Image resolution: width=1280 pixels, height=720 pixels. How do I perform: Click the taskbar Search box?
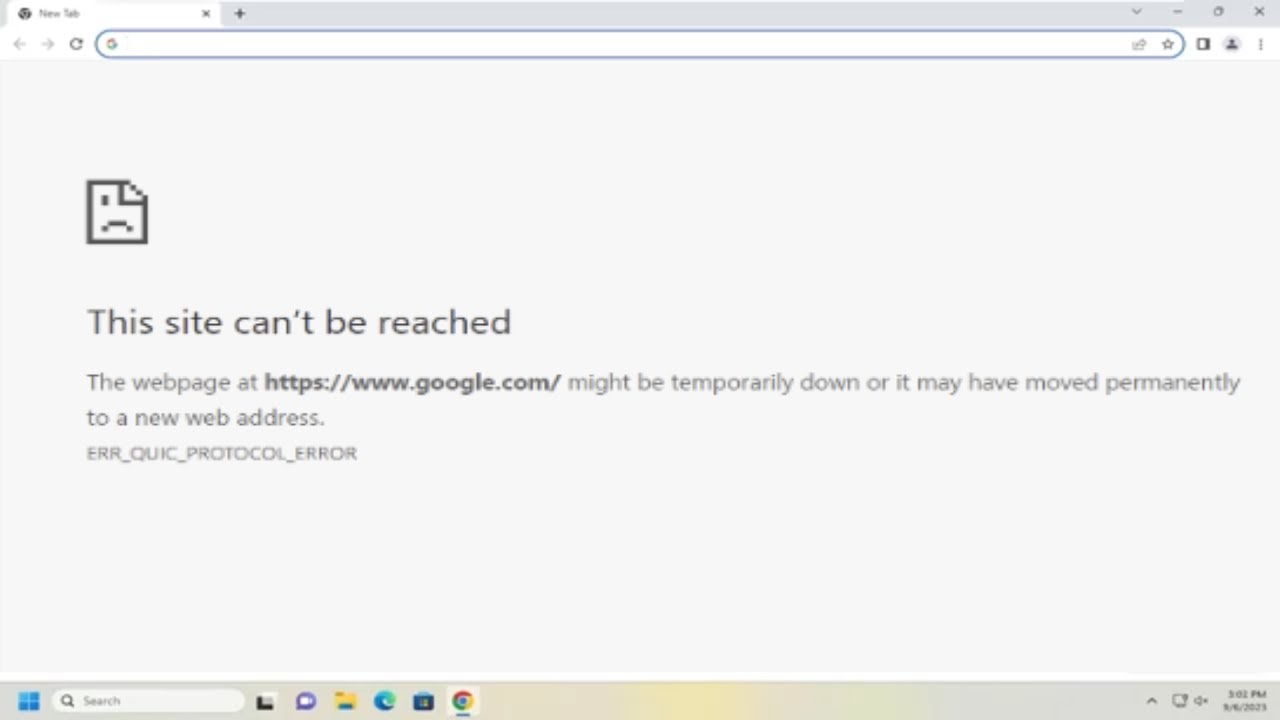pyautogui.click(x=148, y=701)
